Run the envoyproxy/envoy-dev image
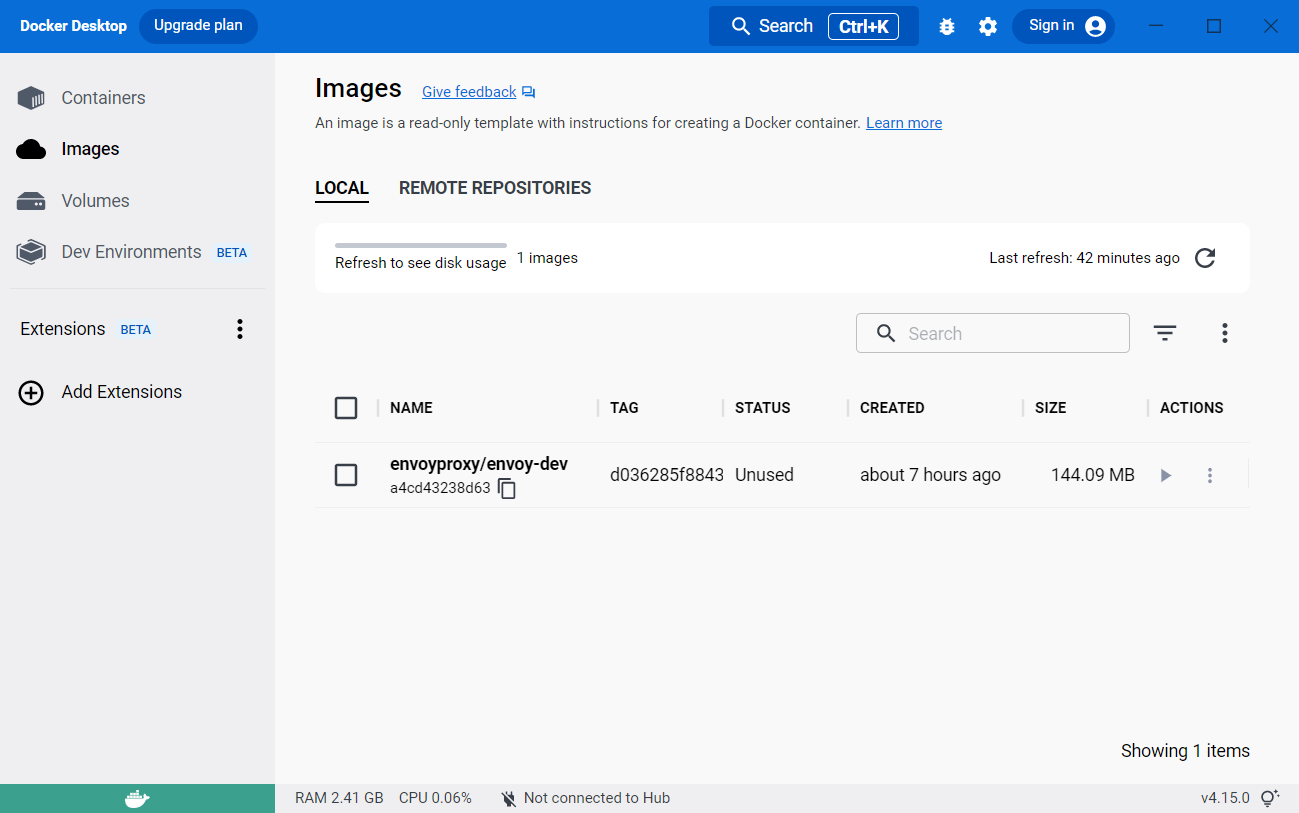 (1165, 476)
